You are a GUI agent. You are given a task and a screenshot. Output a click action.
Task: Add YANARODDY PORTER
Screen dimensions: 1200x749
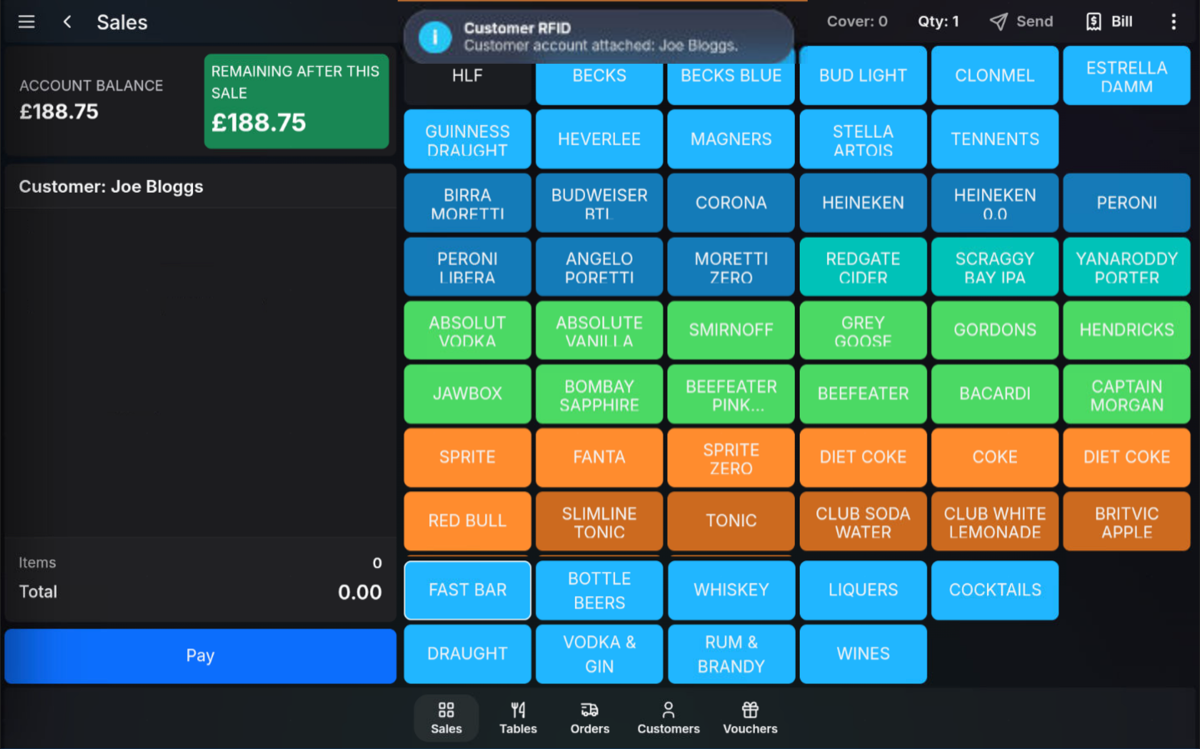click(x=1127, y=267)
